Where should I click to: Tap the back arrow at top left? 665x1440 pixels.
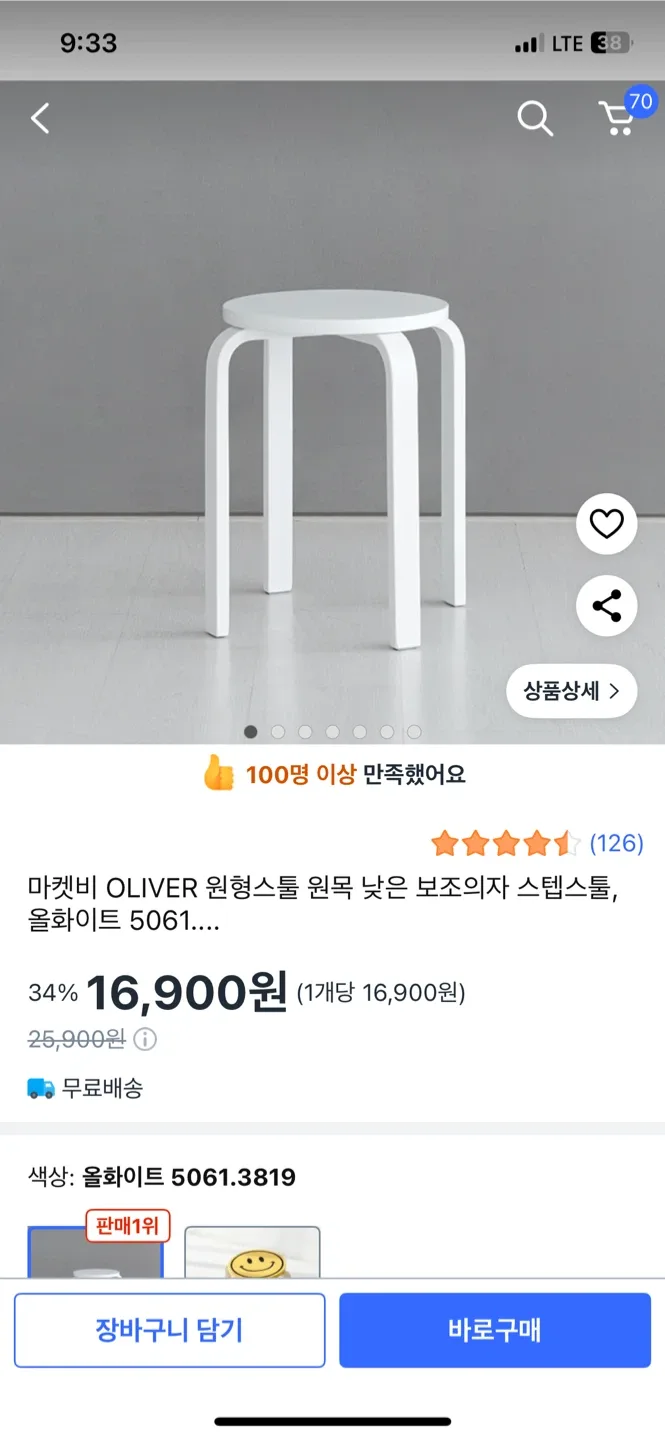tap(40, 118)
